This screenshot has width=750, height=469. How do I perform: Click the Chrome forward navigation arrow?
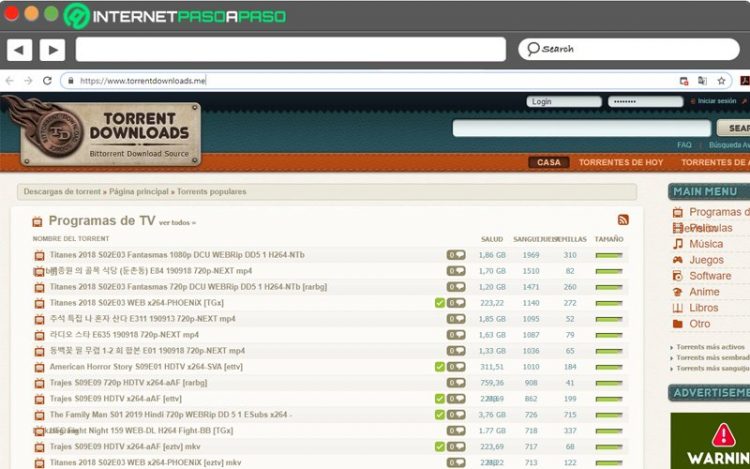tap(28, 81)
